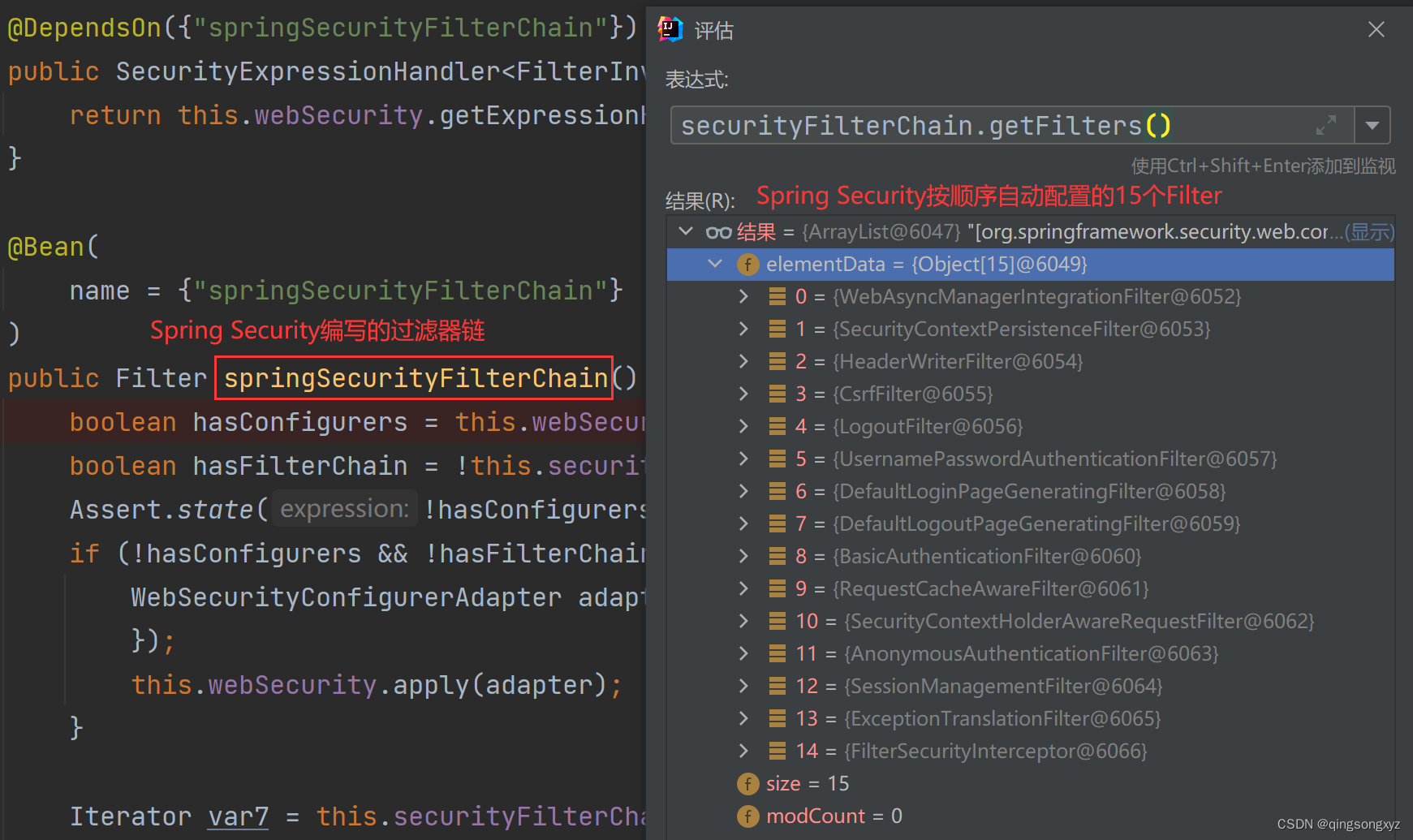Select the FilterSecurityInterceptor@6066 row text

click(x=971, y=751)
